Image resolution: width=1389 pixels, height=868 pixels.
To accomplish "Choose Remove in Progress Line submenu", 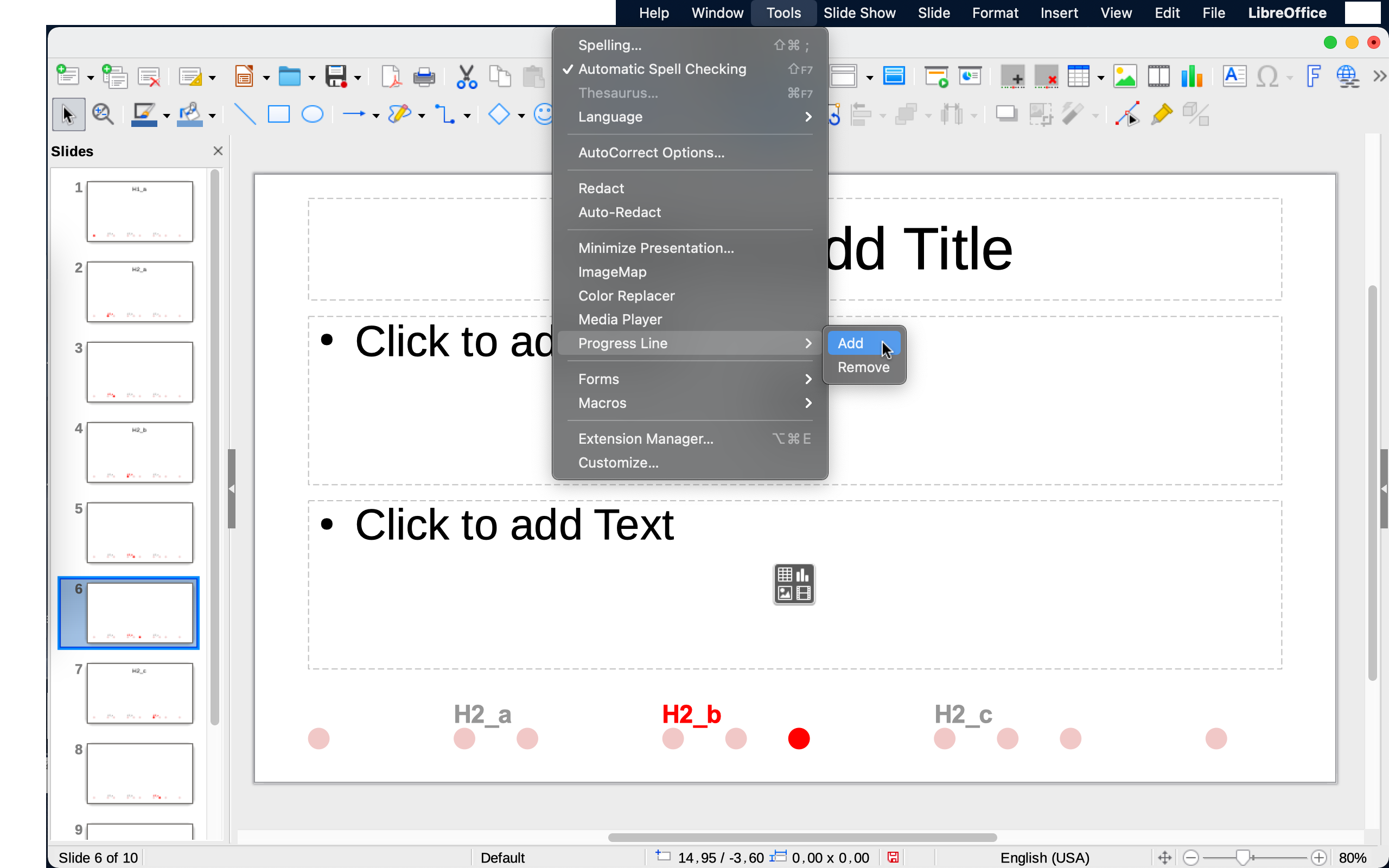I will [x=863, y=367].
